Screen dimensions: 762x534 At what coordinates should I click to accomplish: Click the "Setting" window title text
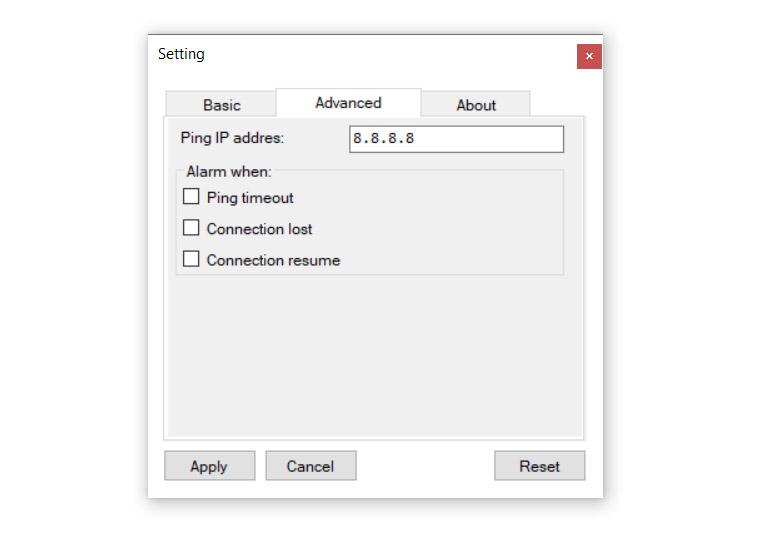tap(181, 54)
